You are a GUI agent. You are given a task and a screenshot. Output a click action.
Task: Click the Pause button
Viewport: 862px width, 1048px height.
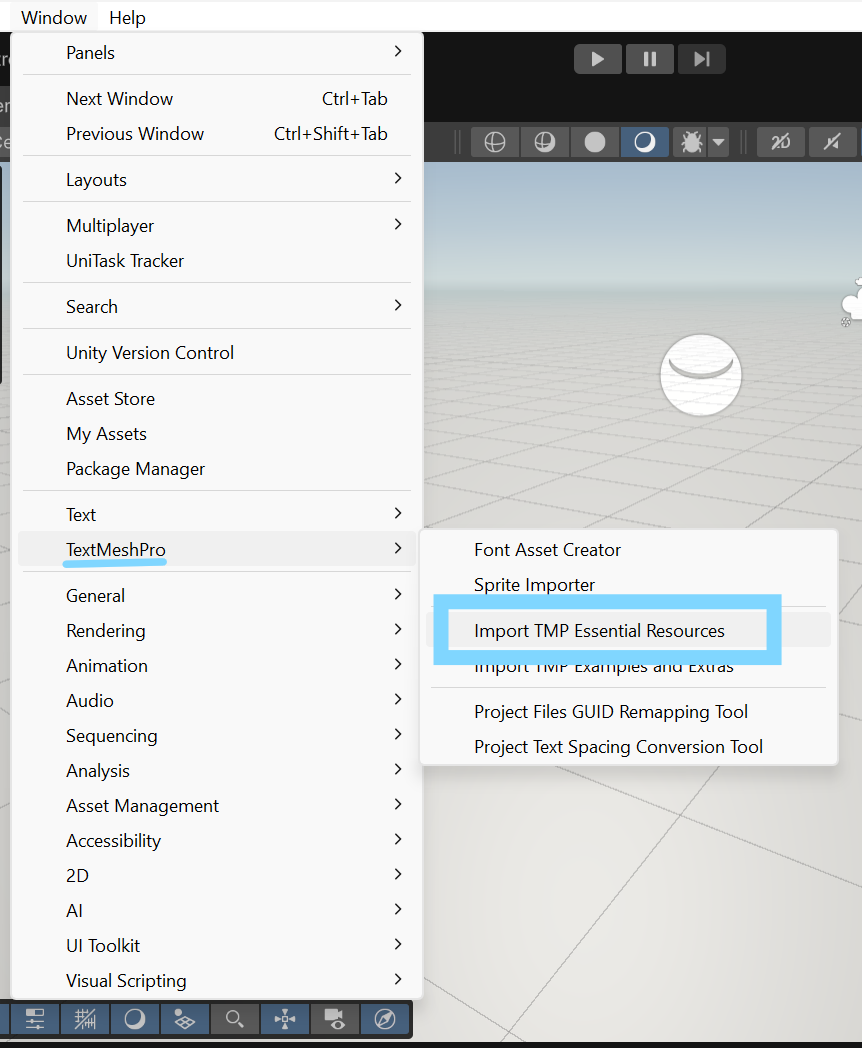tap(650, 59)
